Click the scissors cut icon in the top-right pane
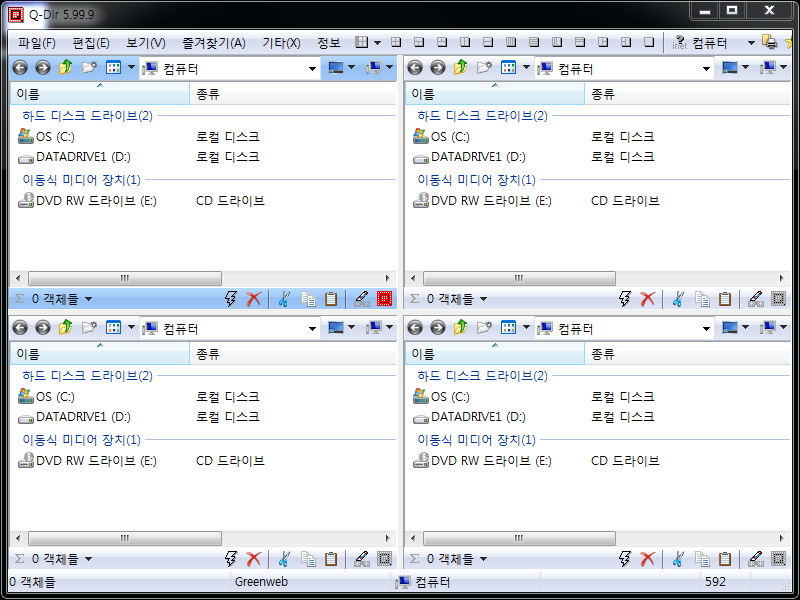800x600 pixels. pyautogui.click(x=678, y=299)
